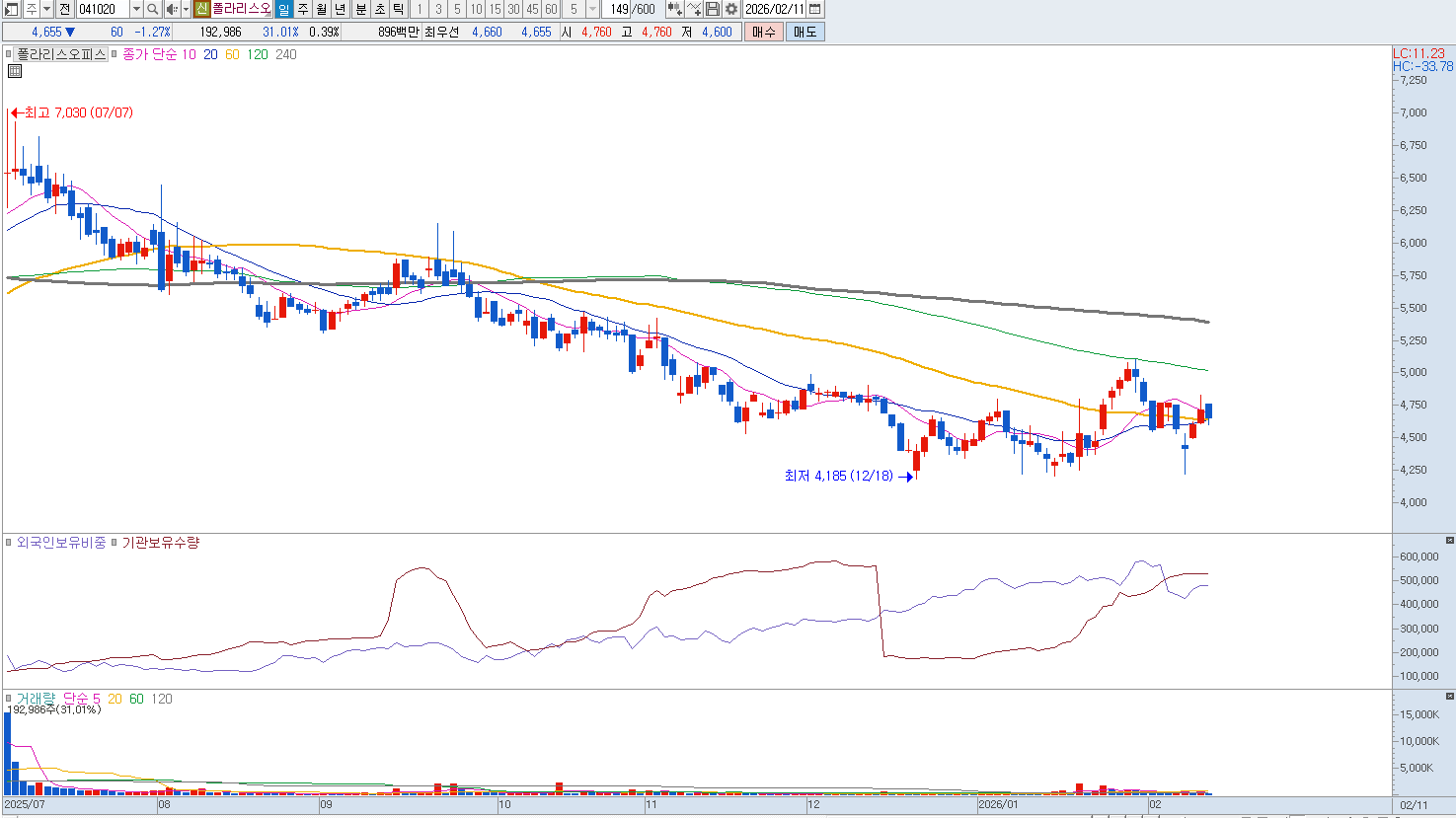Click the candlestick chart type icon
1456x818 pixels.
674,9
